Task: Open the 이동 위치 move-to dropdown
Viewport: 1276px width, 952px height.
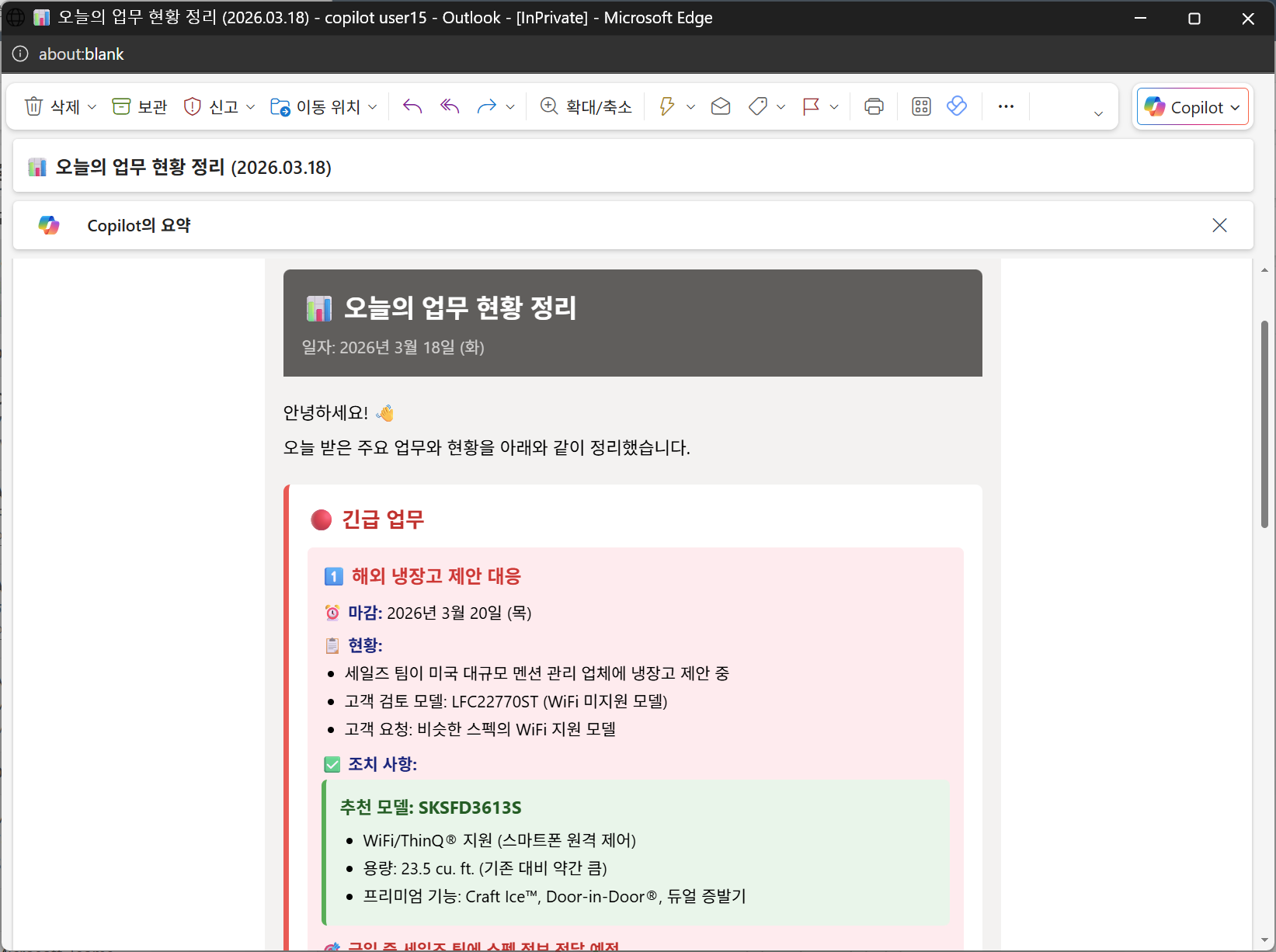Action: coord(323,106)
